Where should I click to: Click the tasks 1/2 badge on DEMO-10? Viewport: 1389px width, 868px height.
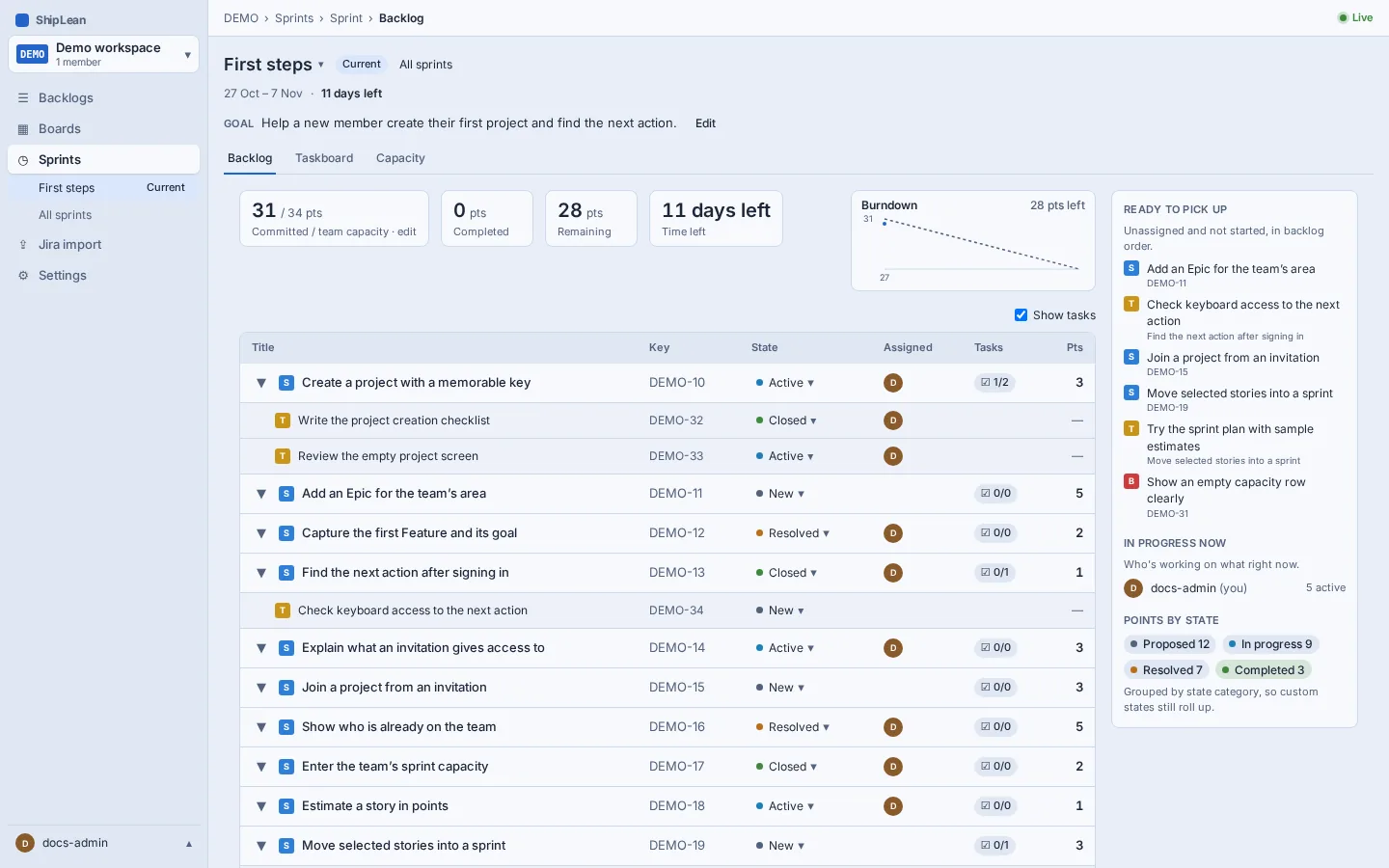click(994, 383)
